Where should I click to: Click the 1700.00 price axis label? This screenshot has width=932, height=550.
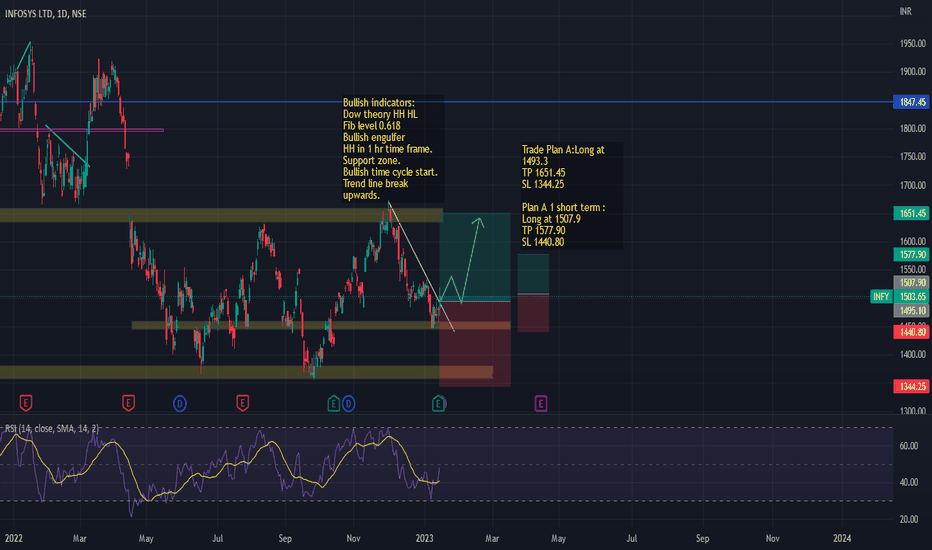tap(912, 185)
